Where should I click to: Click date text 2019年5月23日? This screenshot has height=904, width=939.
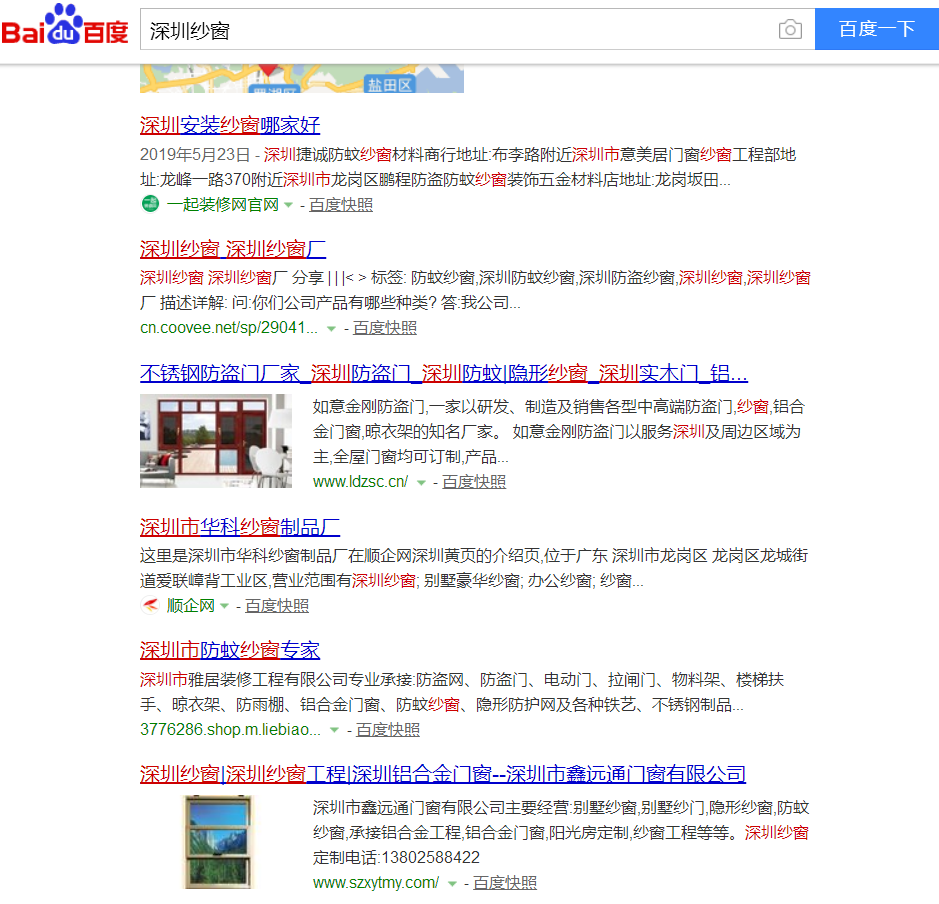195,154
